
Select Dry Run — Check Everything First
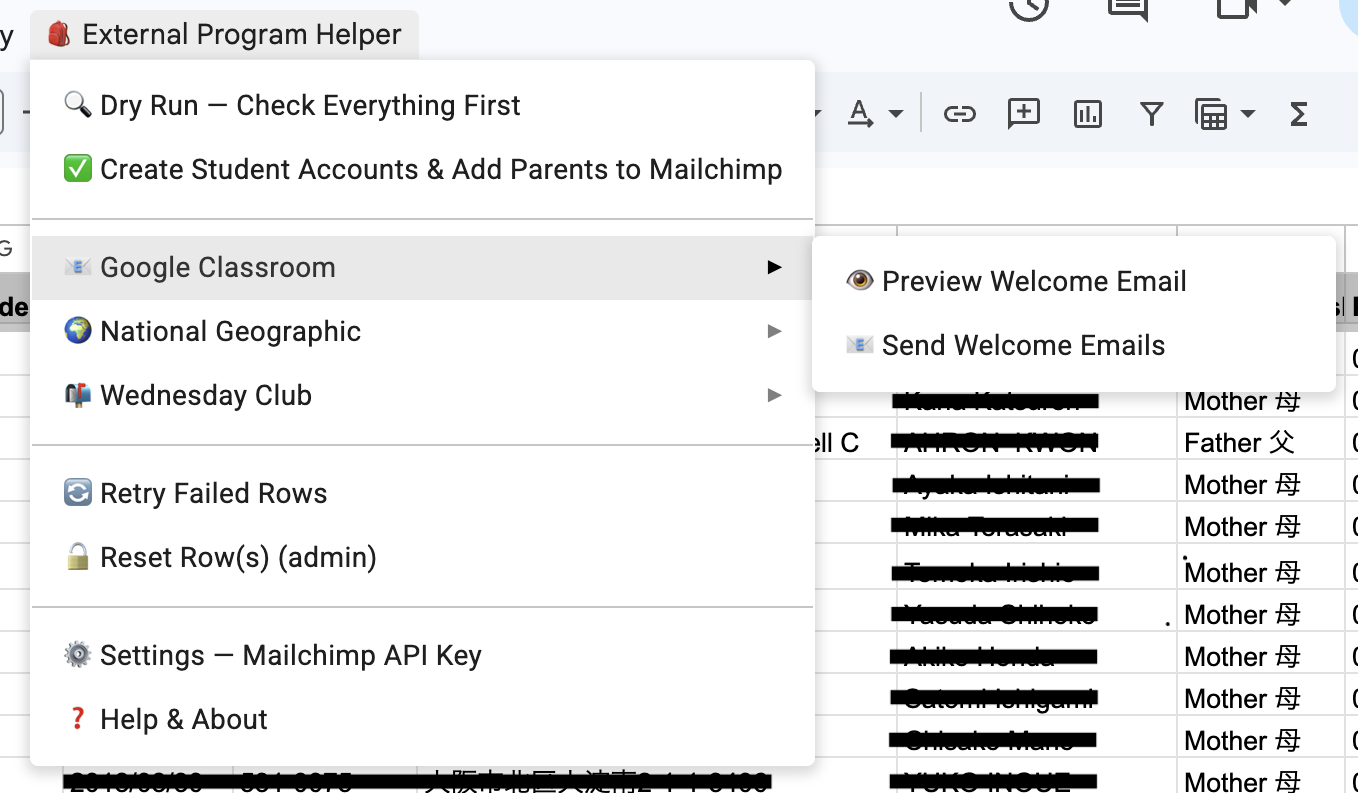tap(310, 105)
